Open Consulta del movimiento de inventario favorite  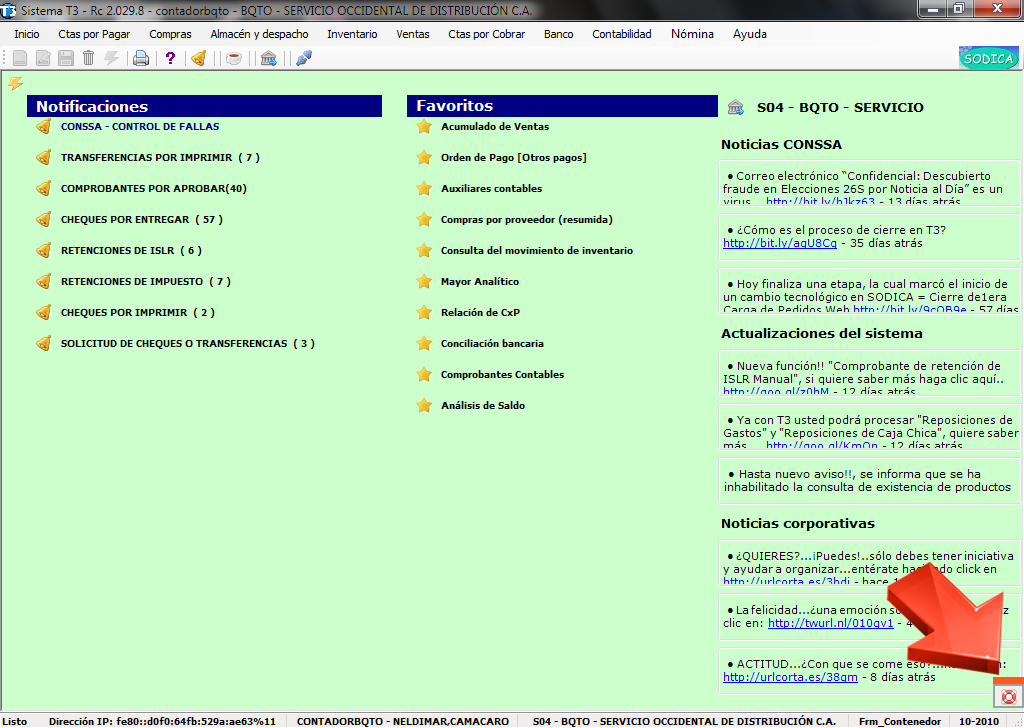pos(537,250)
